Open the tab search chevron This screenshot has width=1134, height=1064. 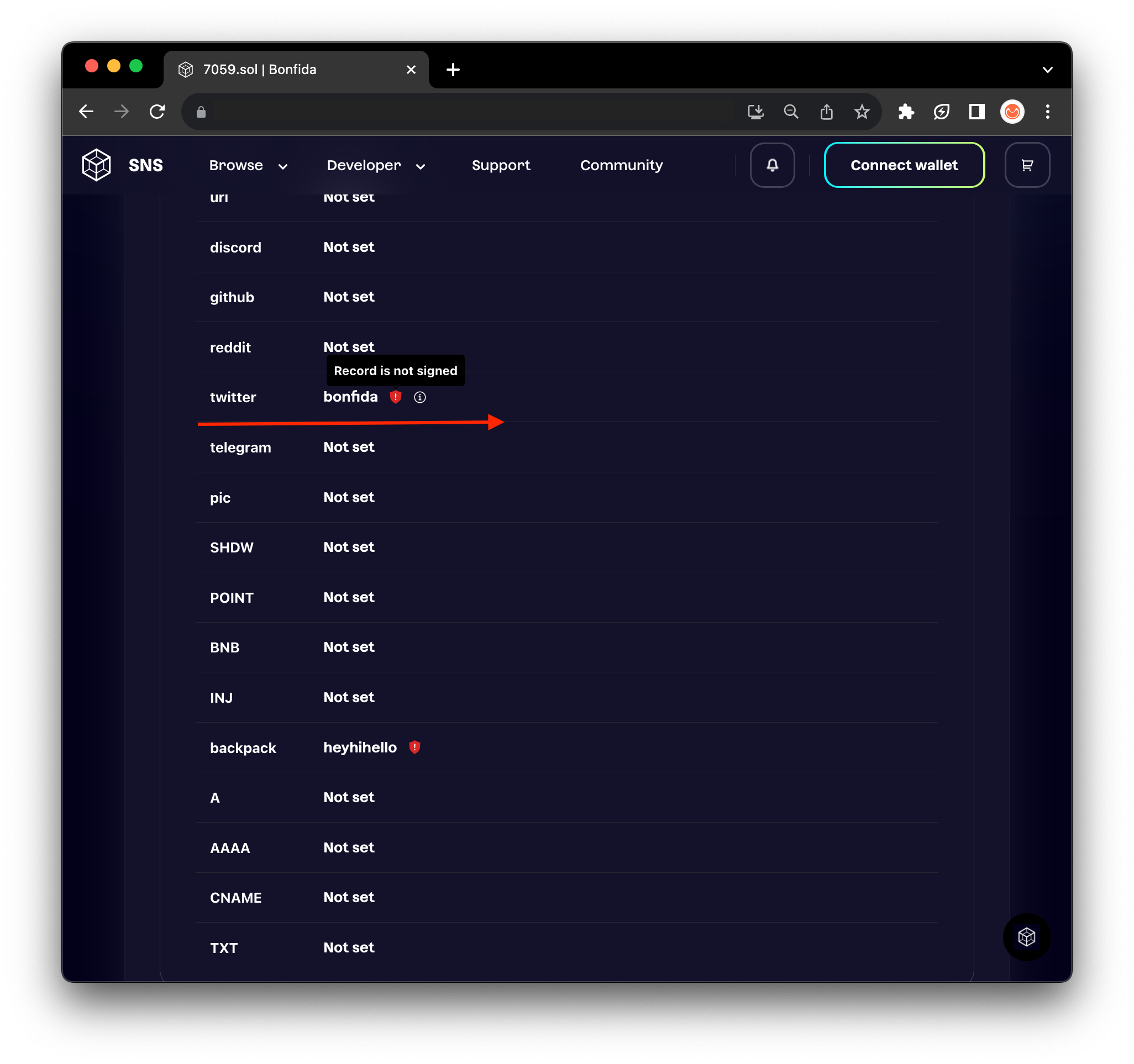click(1047, 70)
